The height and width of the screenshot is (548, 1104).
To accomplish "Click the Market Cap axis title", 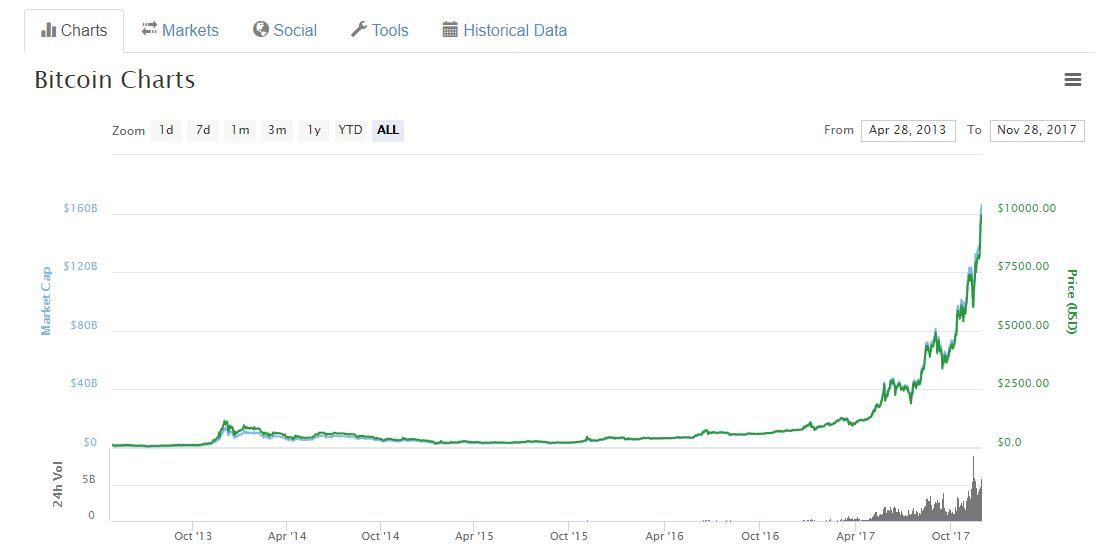I will pyautogui.click(x=46, y=301).
